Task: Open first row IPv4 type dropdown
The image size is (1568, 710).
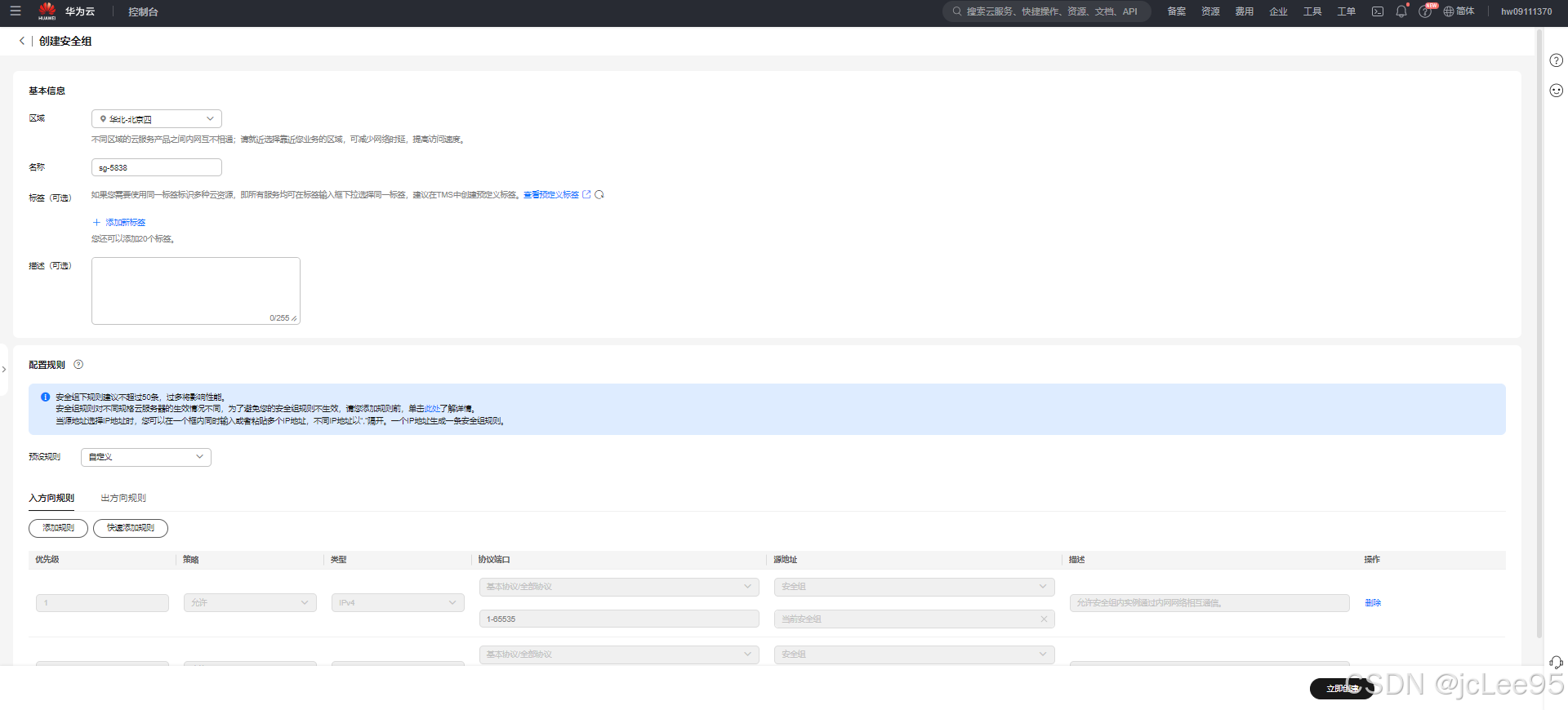Action: point(398,603)
